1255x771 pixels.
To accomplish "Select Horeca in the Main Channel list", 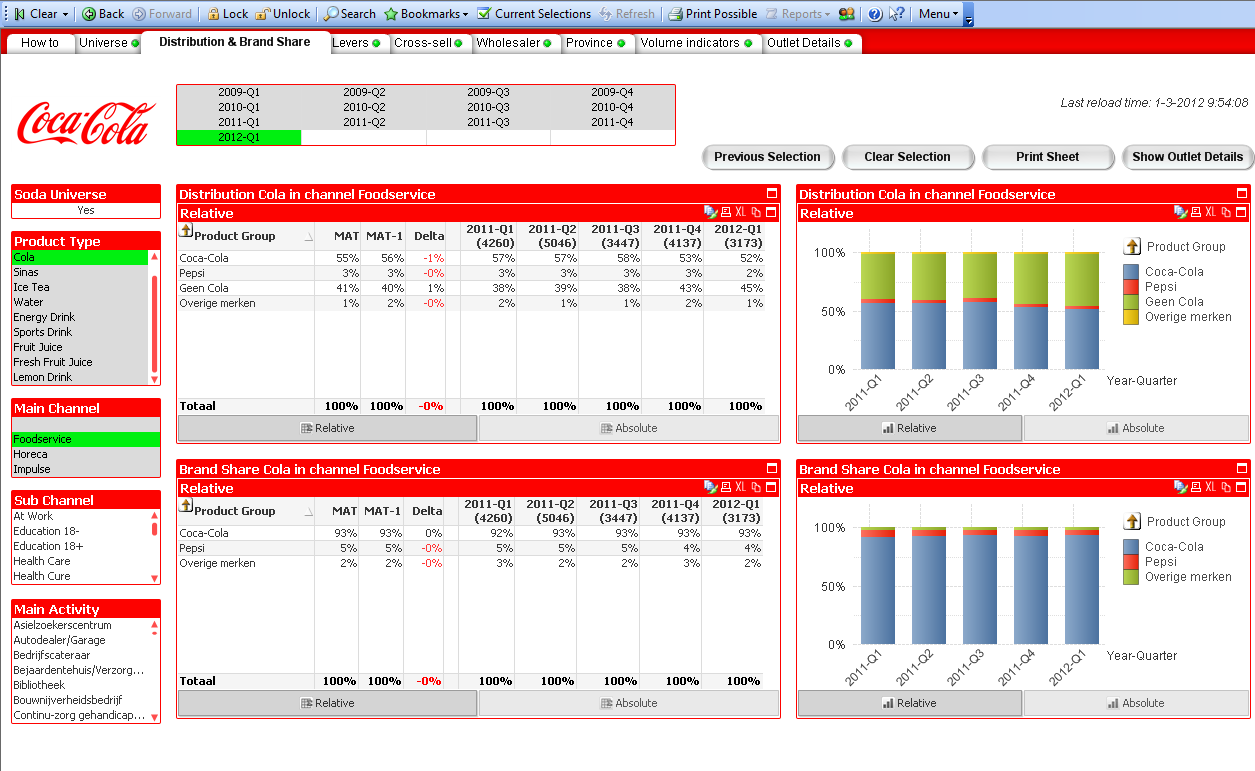I will coord(86,454).
